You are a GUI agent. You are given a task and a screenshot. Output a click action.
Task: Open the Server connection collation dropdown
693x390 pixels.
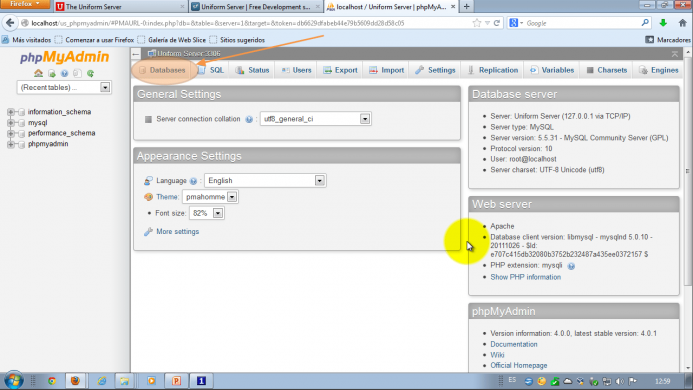tap(316, 119)
